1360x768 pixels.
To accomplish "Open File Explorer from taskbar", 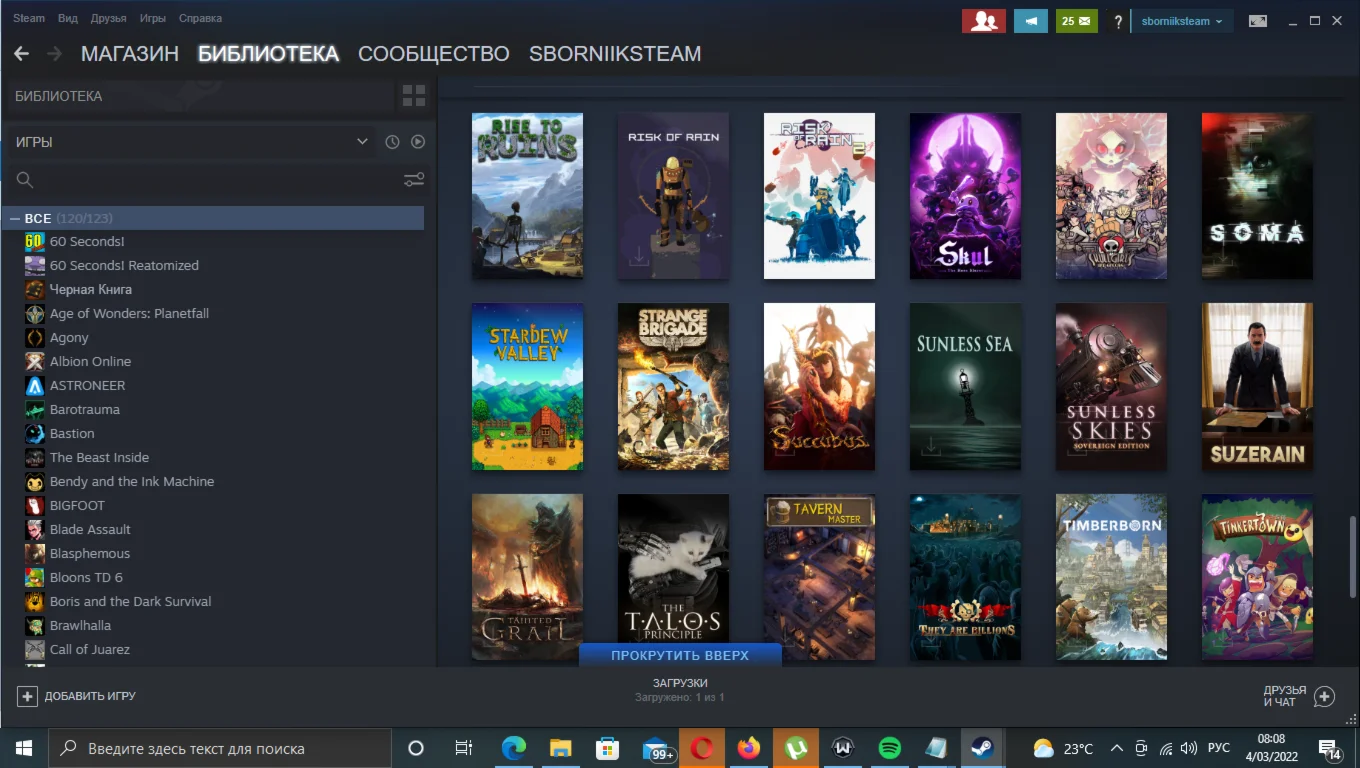I will point(560,748).
